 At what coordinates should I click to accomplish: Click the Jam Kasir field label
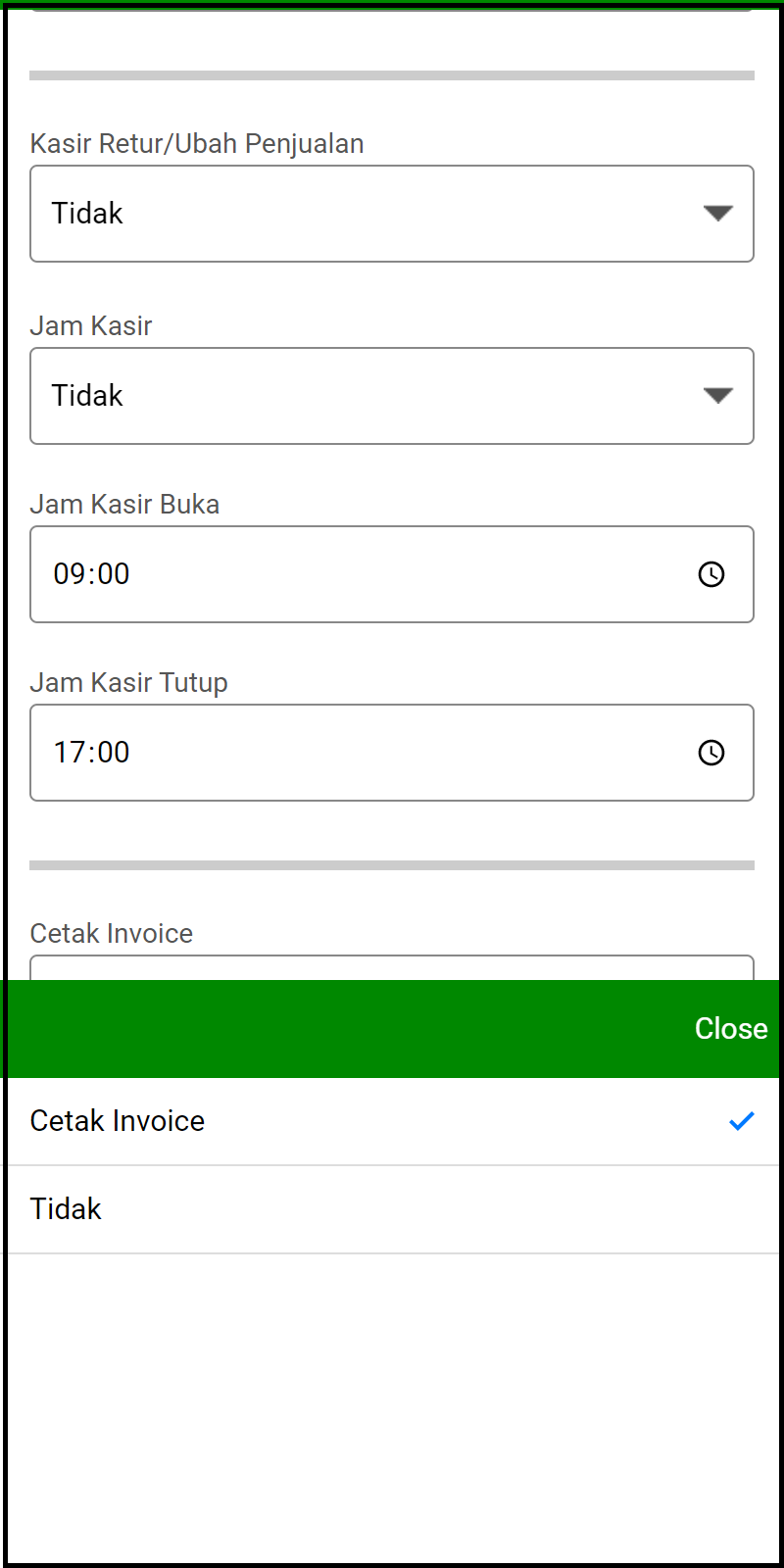91,326
